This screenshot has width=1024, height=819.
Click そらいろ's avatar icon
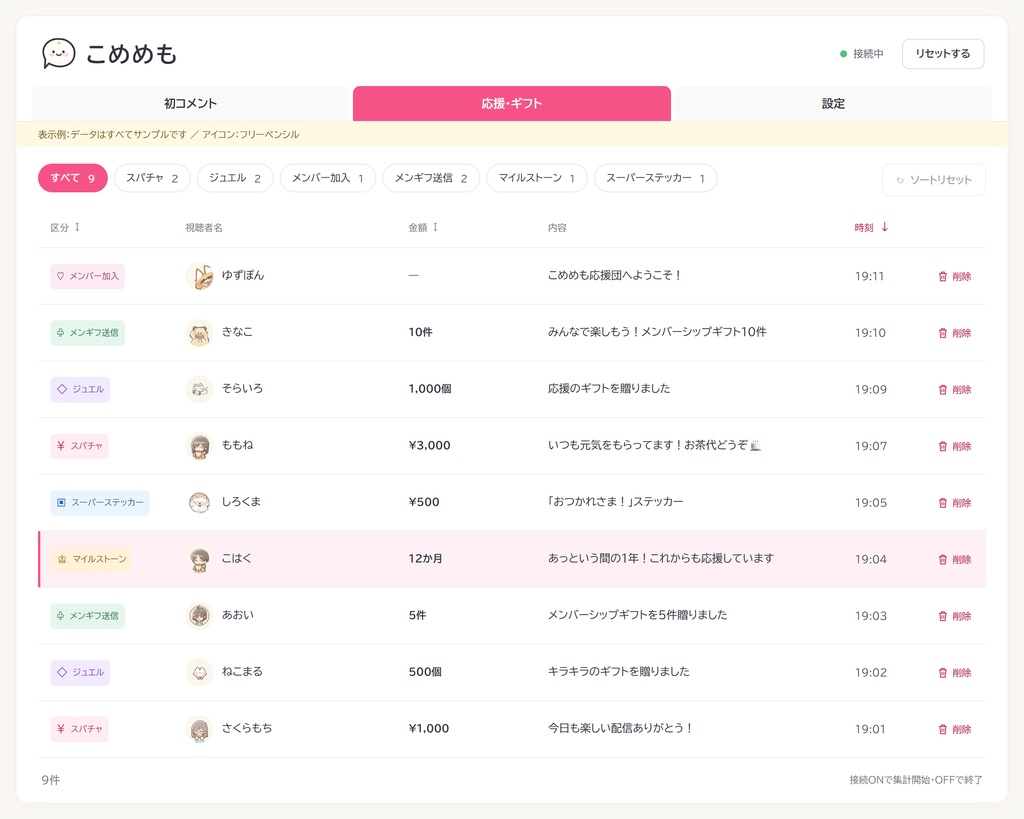[200, 389]
